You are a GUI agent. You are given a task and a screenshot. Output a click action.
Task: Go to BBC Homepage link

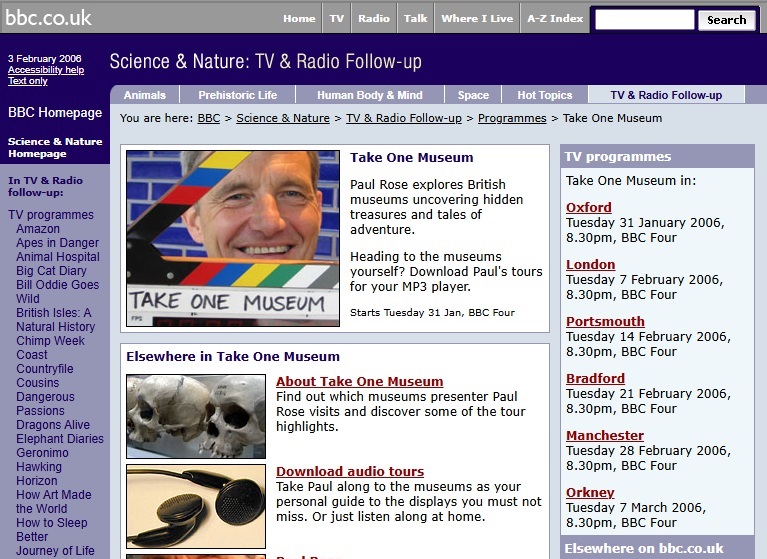[55, 112]
